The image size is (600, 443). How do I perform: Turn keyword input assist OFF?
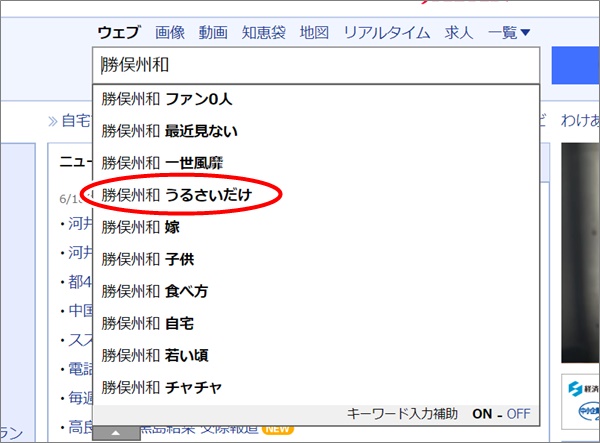[519, 413]
